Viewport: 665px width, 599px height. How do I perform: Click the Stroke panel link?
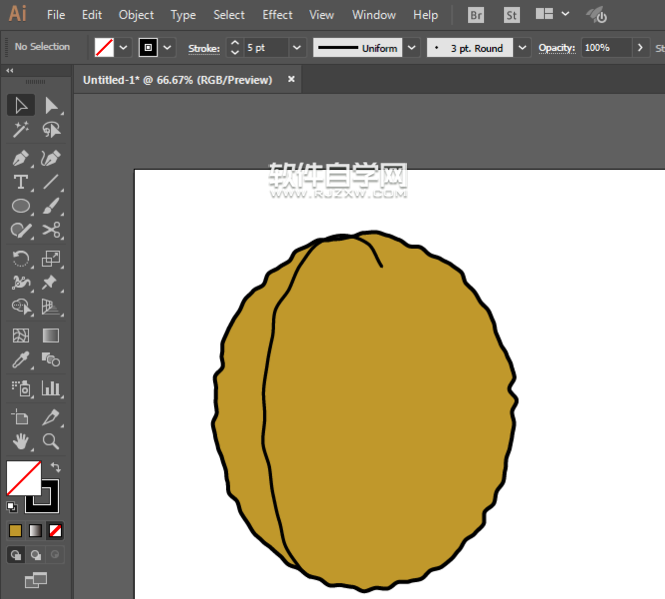(203, 48)
